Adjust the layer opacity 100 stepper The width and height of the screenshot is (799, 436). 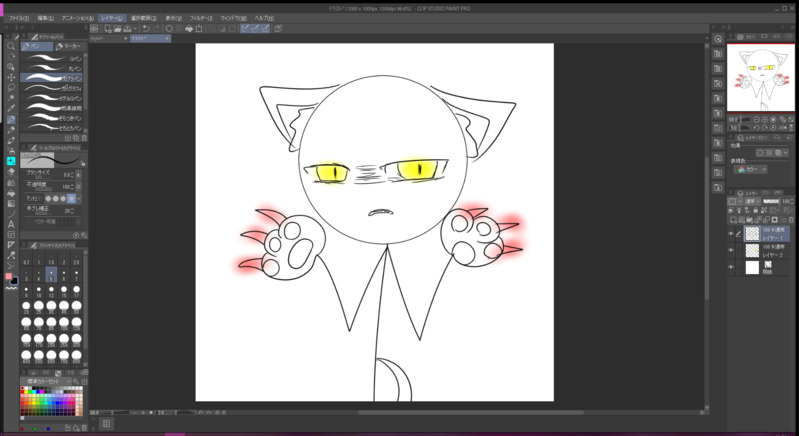[x=792, y=201]
